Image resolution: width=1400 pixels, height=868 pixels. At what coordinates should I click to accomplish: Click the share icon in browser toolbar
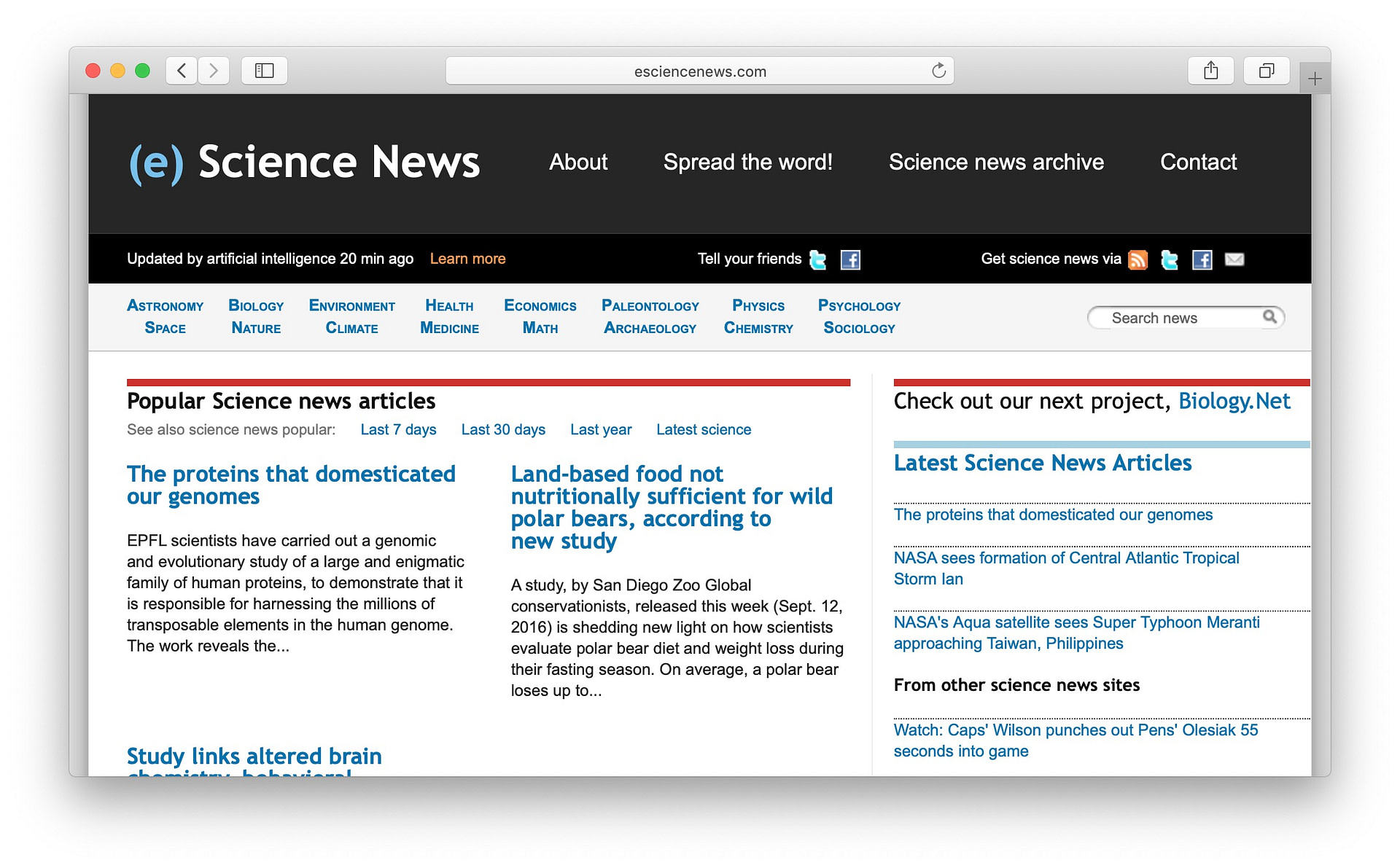click(1211, 70)
